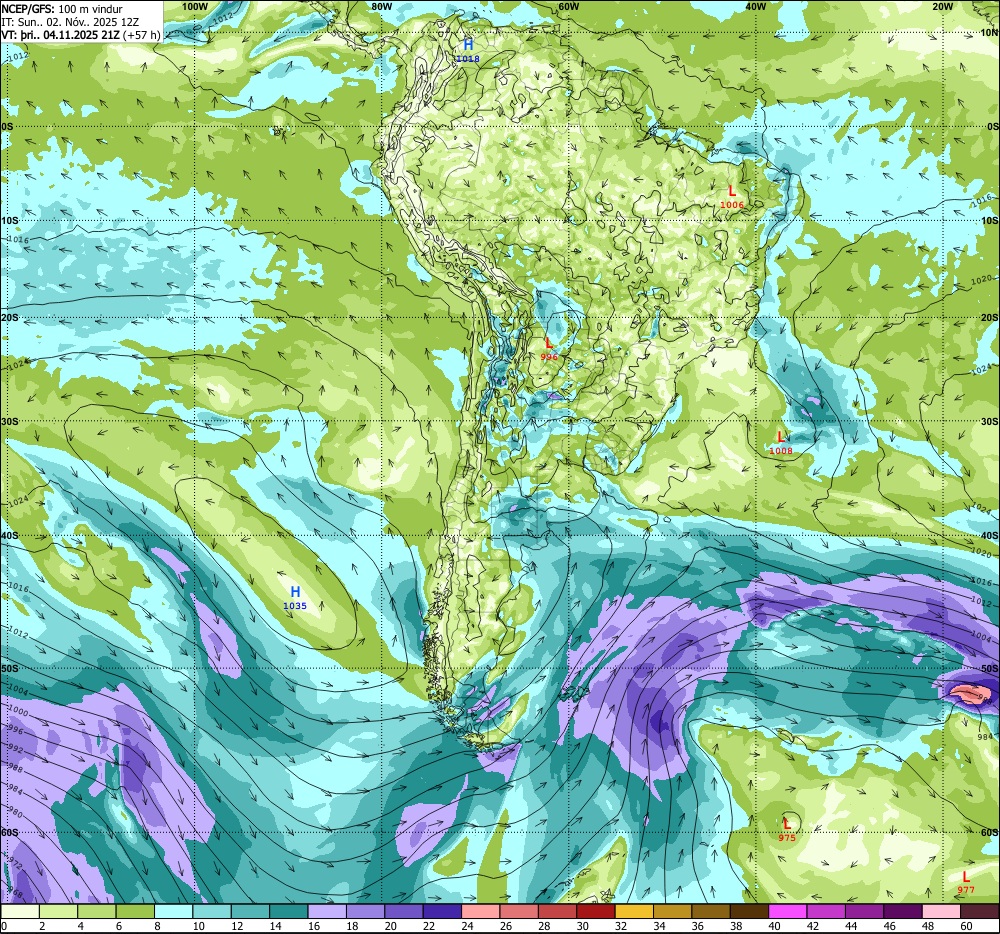Screen dimensions: 1000x934
Task: Pick the 46–48 dark purple legend swatch
Action: pyautogui.click(x=902, y=911)
